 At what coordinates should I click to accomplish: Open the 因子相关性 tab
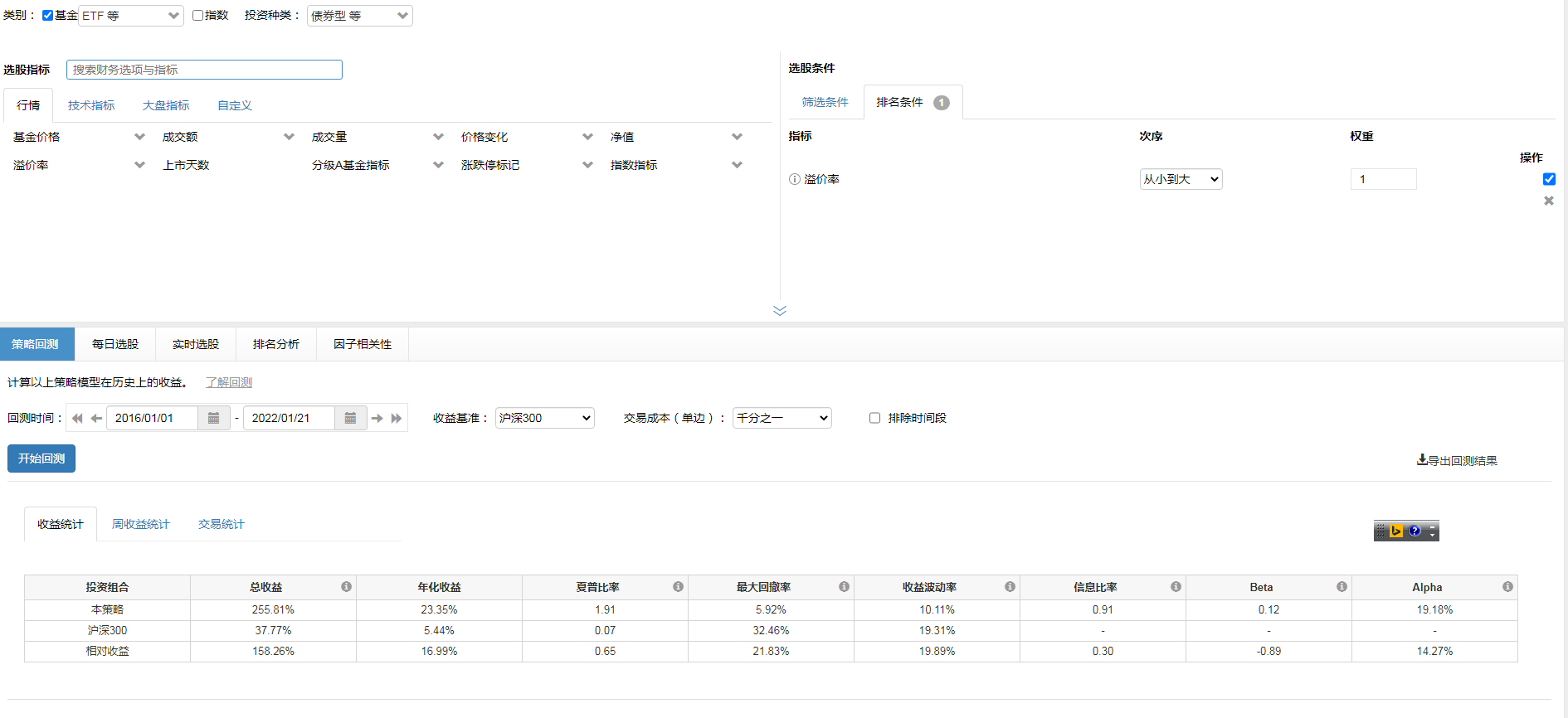tap(363, 344)
